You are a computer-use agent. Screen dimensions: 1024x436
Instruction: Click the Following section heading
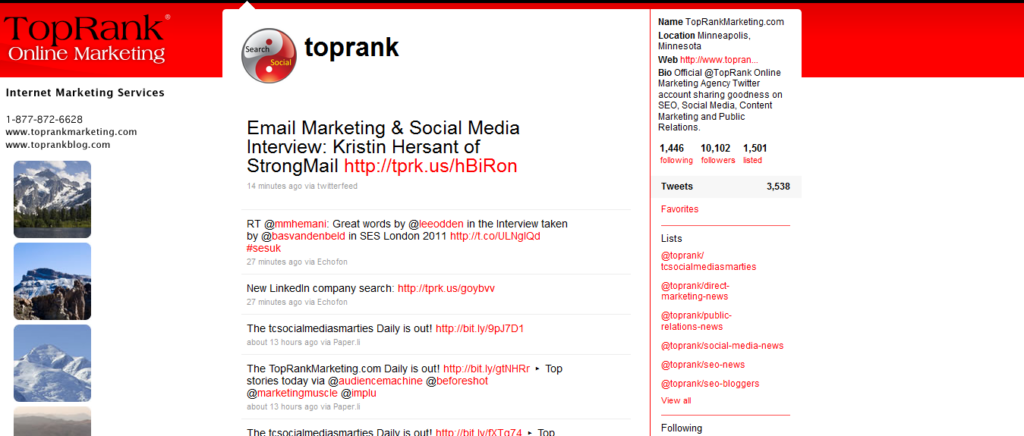(681, 428)
